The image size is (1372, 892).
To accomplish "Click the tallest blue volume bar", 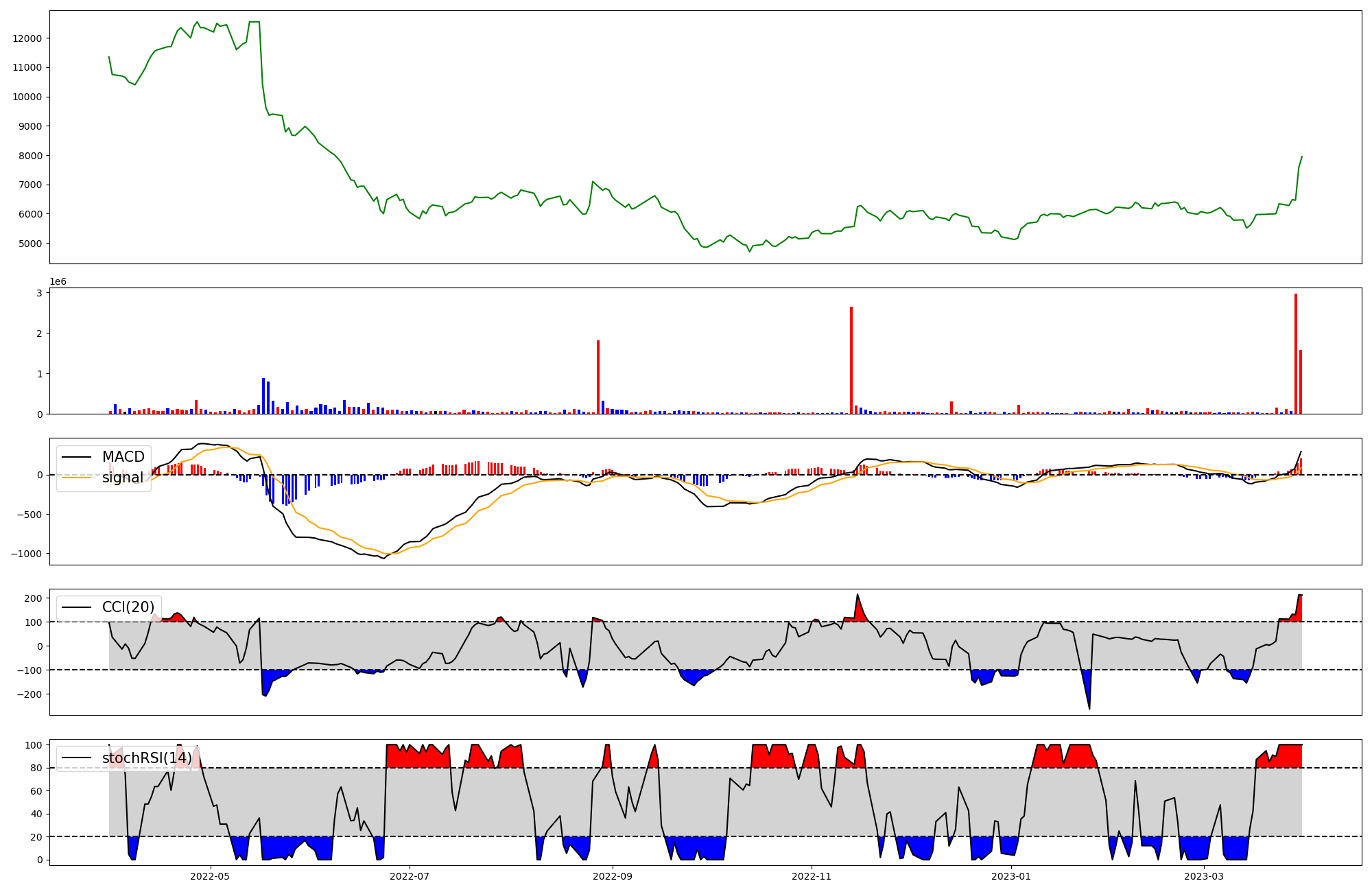I will [x=263, y=396].
